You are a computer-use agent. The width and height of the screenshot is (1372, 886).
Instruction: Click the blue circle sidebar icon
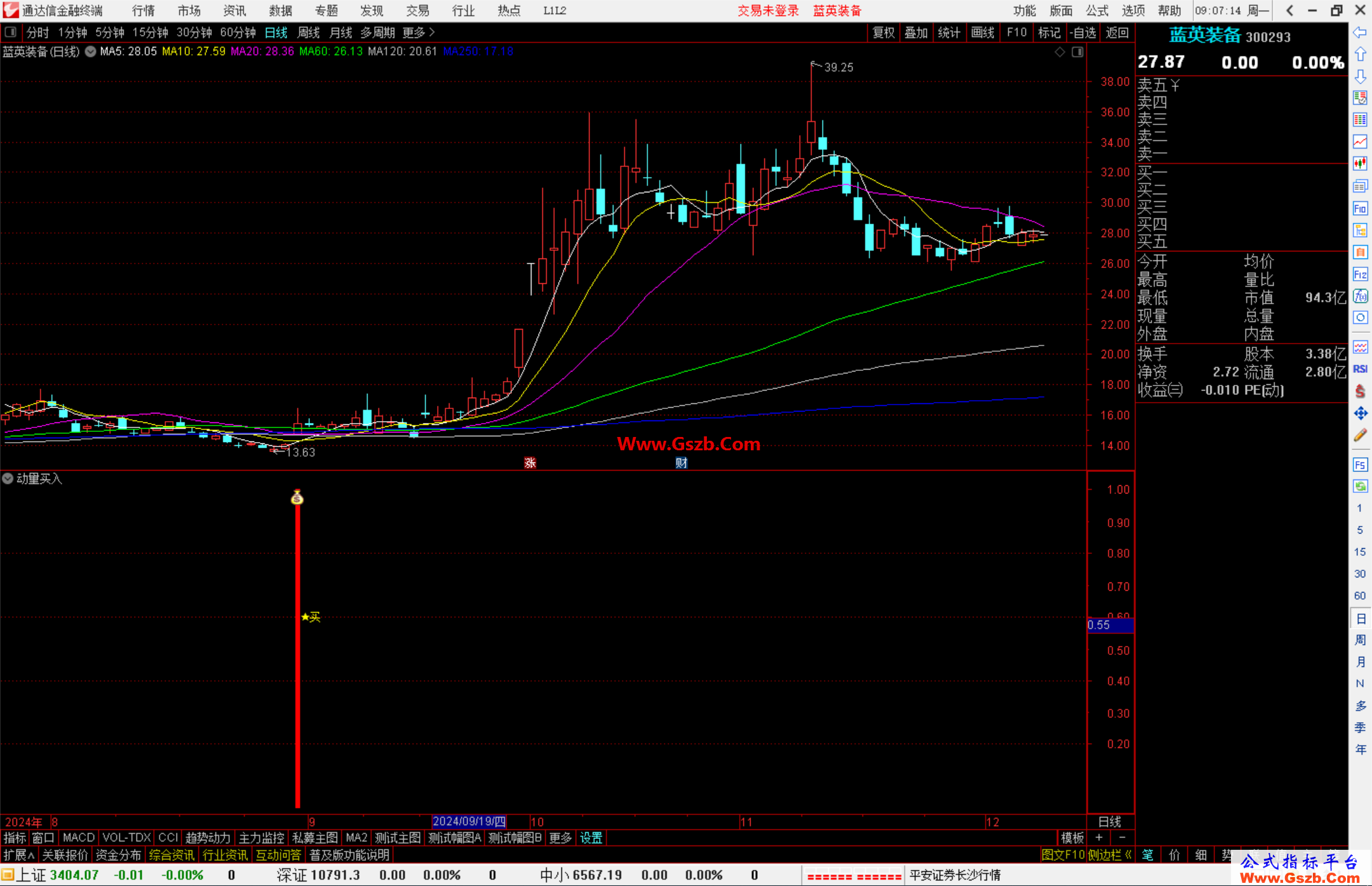point(1360,318)
